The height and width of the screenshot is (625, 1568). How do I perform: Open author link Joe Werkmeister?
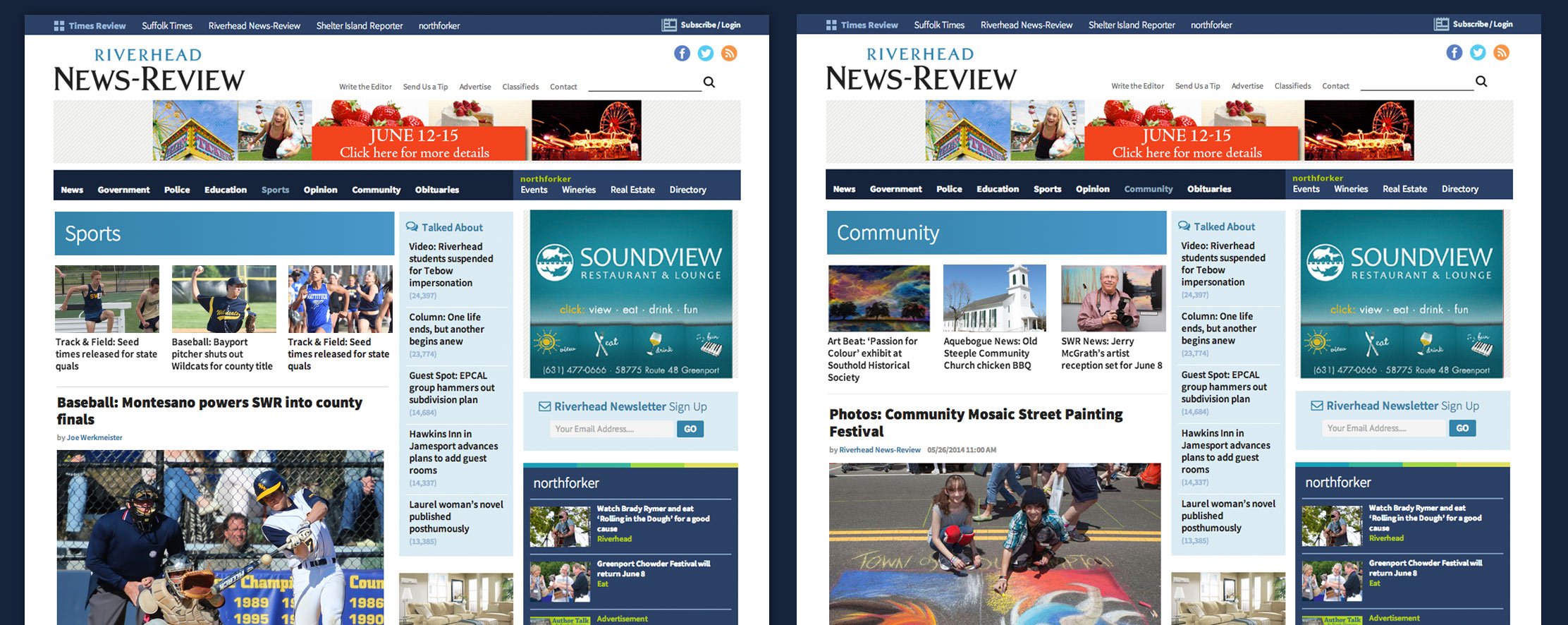point(94,437)
